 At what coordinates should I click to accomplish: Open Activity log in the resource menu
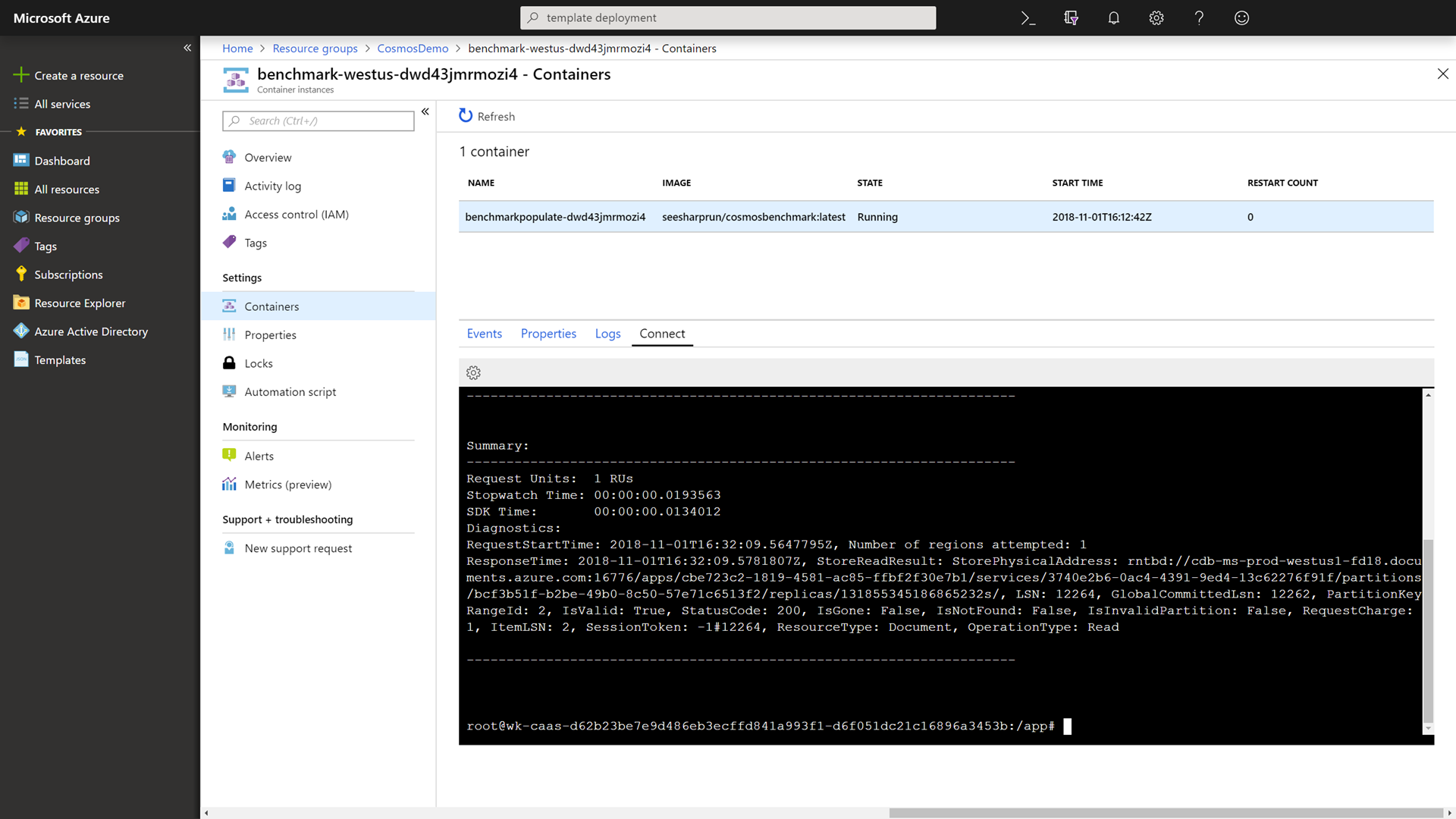(272, 187)
